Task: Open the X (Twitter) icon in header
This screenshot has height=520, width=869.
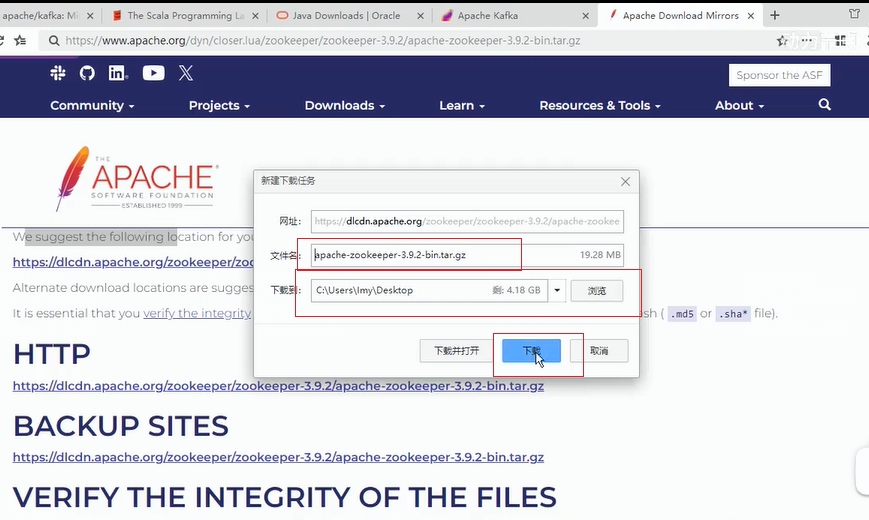Action: pyautogui.click(x=186, y=73)
